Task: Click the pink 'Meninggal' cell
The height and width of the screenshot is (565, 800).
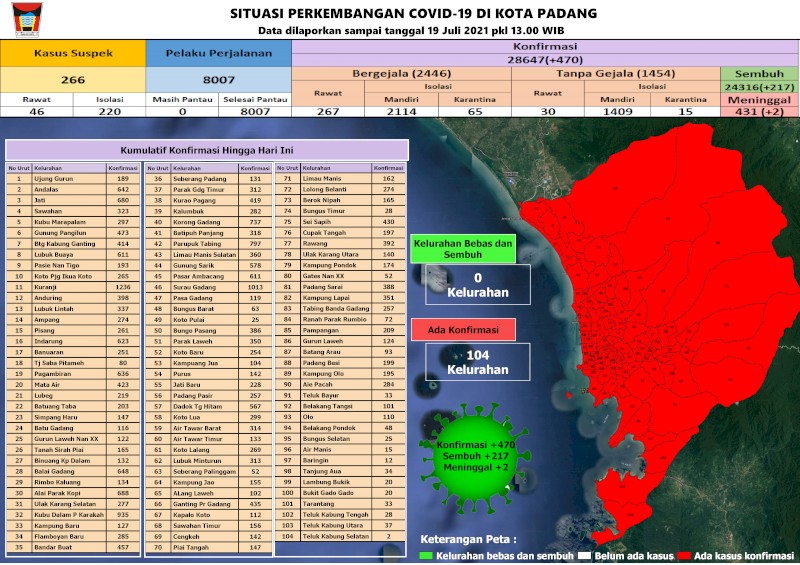Action: [759, 100]
